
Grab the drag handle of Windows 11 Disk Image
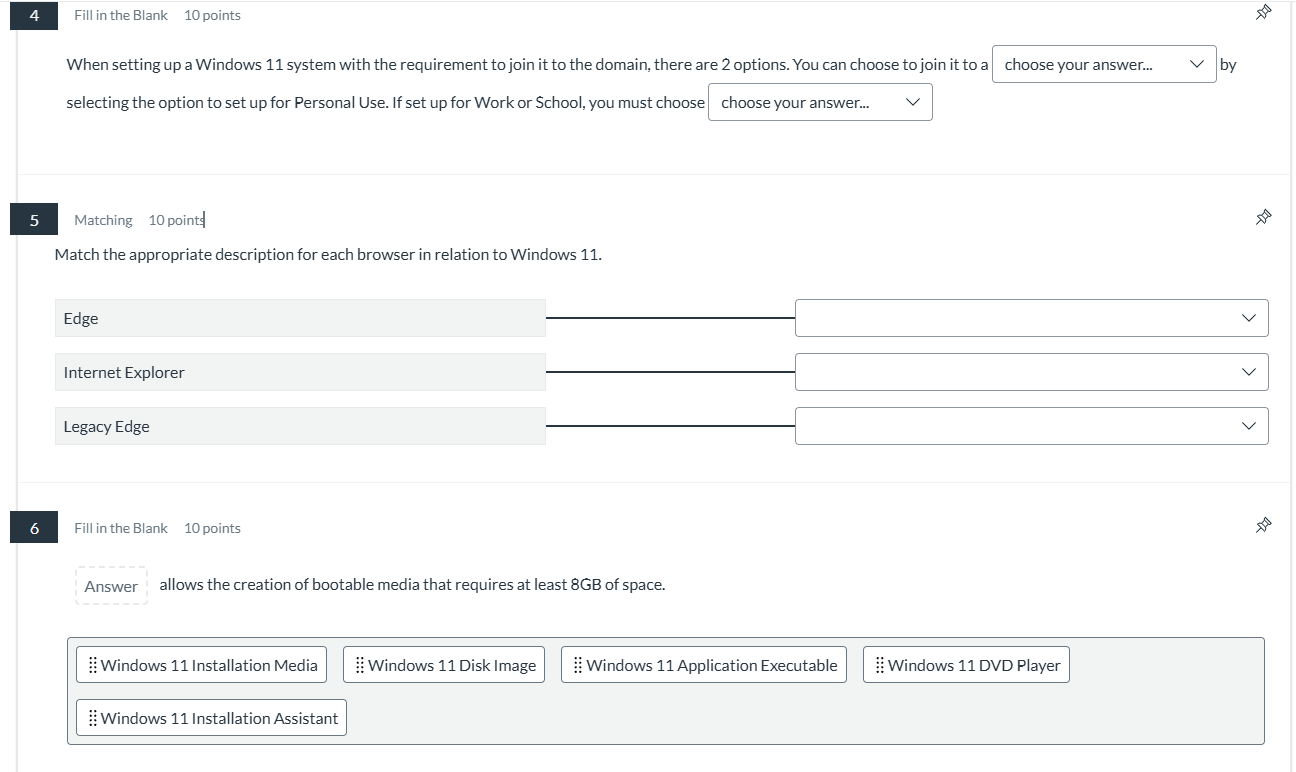pyautogui.click(x=359, y=665)
